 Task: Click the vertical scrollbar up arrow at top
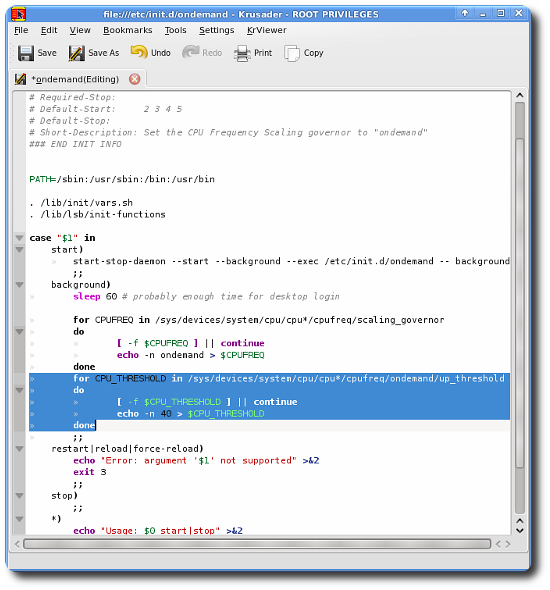click(520, 96)
